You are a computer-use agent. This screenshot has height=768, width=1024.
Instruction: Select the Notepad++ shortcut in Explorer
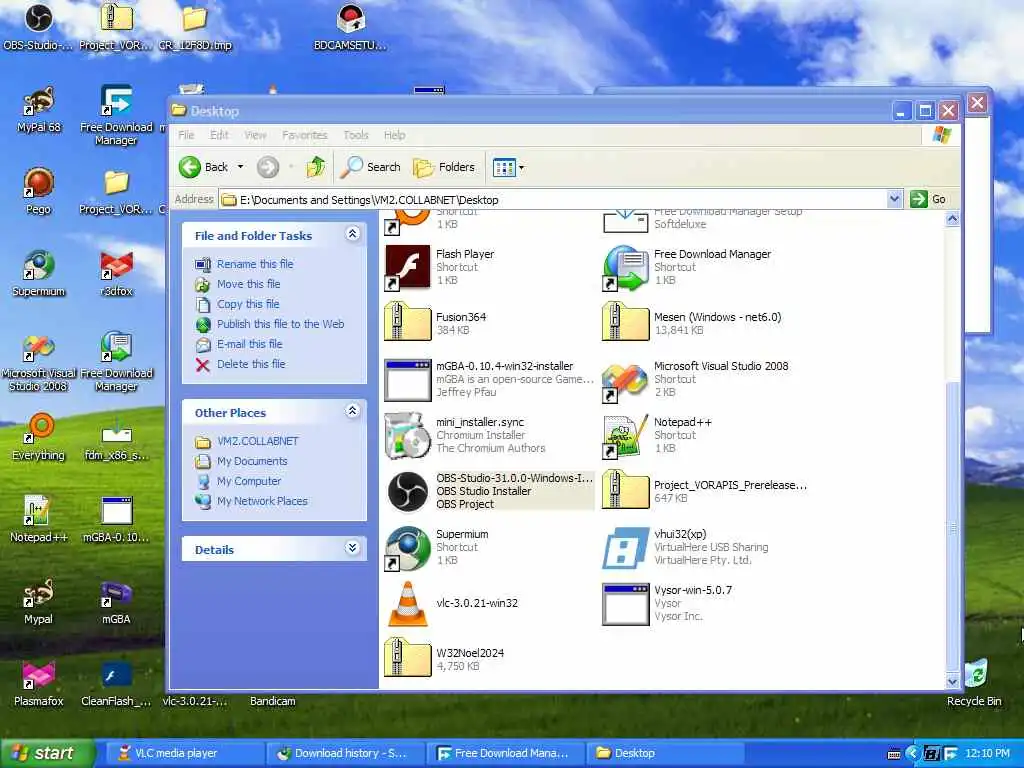(657, 435)
